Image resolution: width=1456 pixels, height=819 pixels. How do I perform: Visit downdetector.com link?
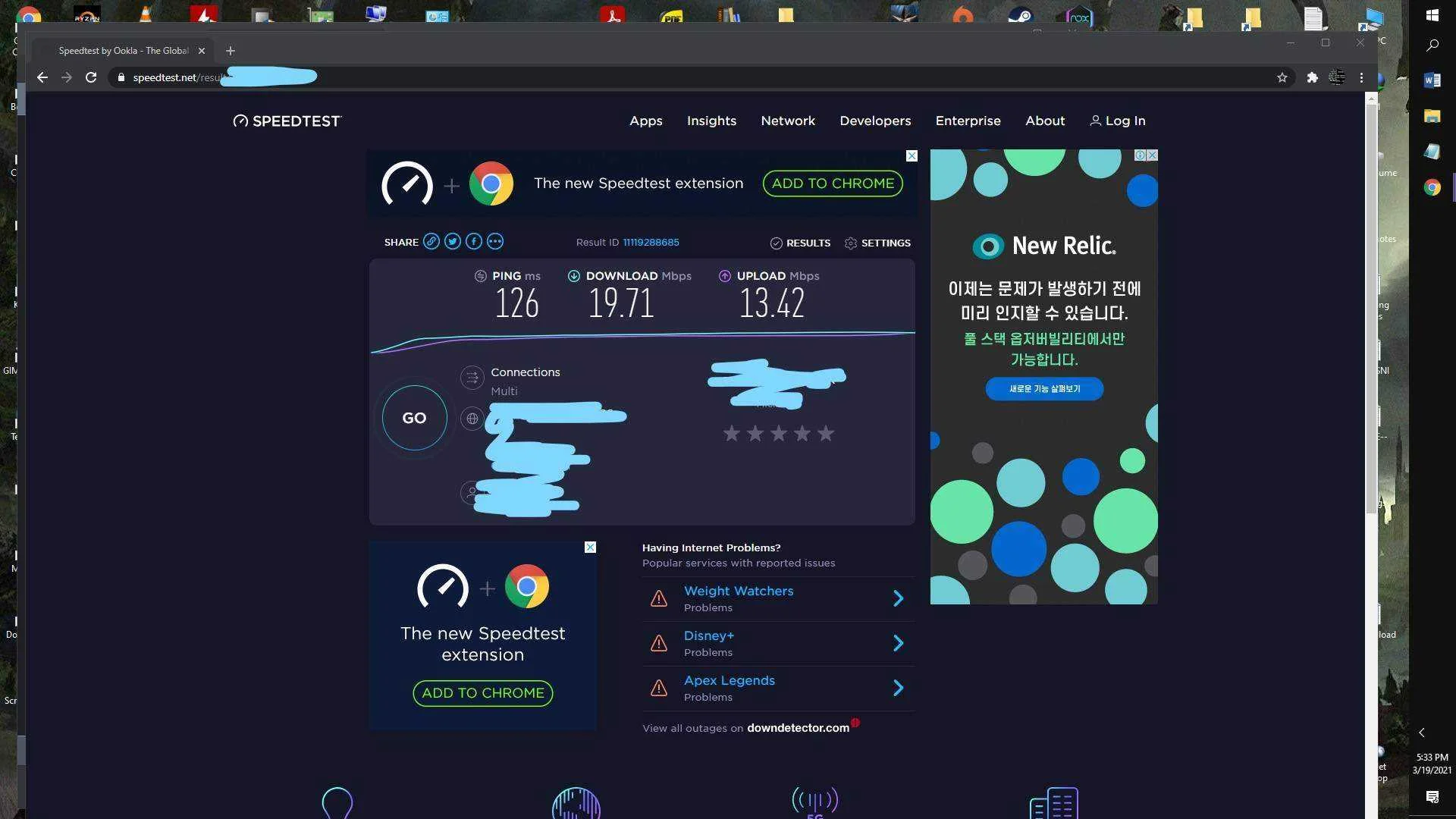798,728
